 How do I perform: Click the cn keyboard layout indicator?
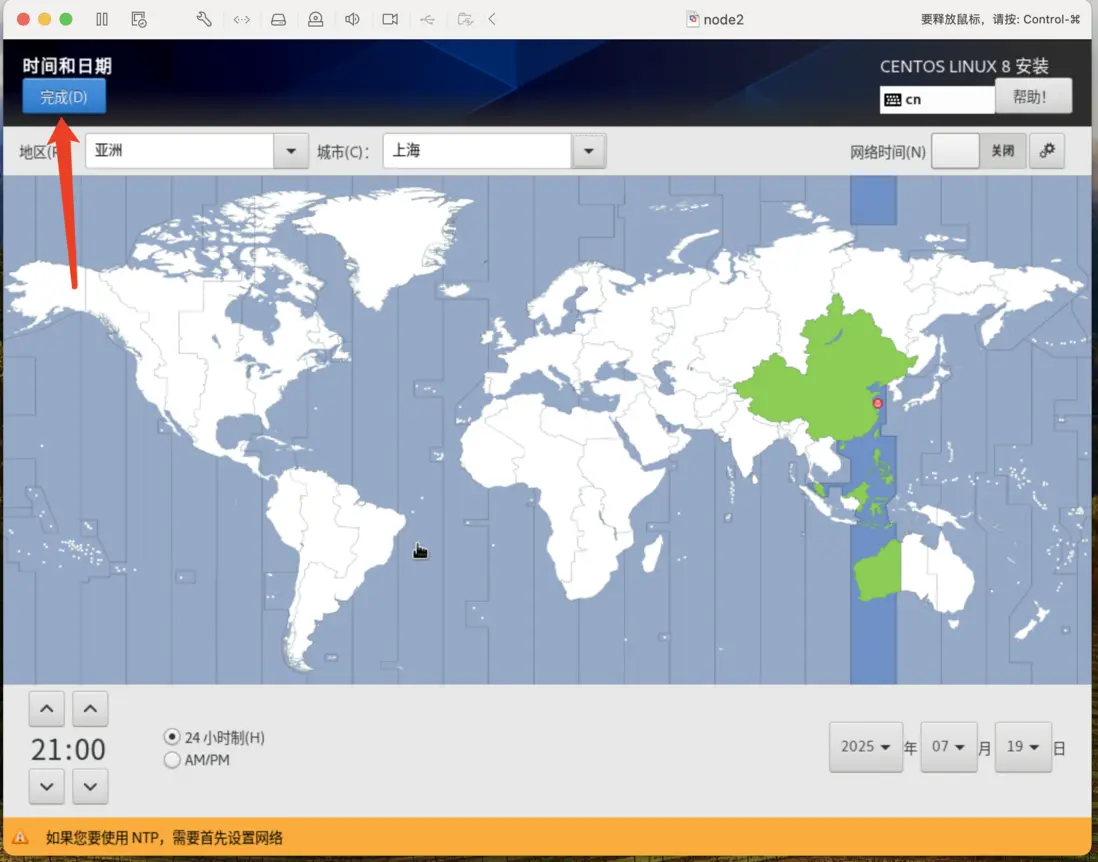point(937,99)
